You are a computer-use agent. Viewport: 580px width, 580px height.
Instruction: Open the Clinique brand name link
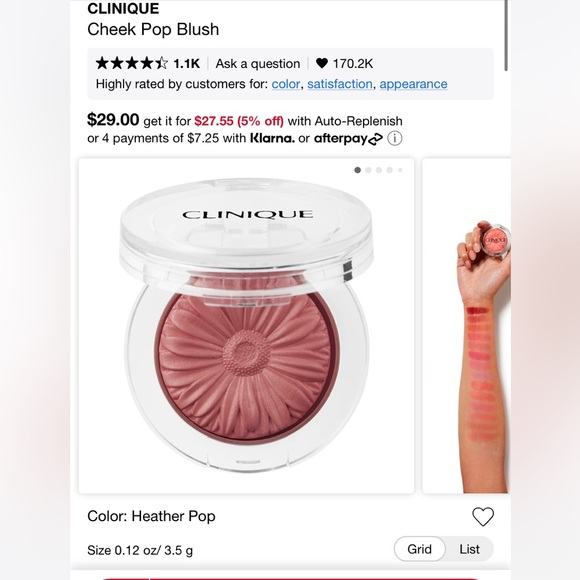[x=123, y=9]
